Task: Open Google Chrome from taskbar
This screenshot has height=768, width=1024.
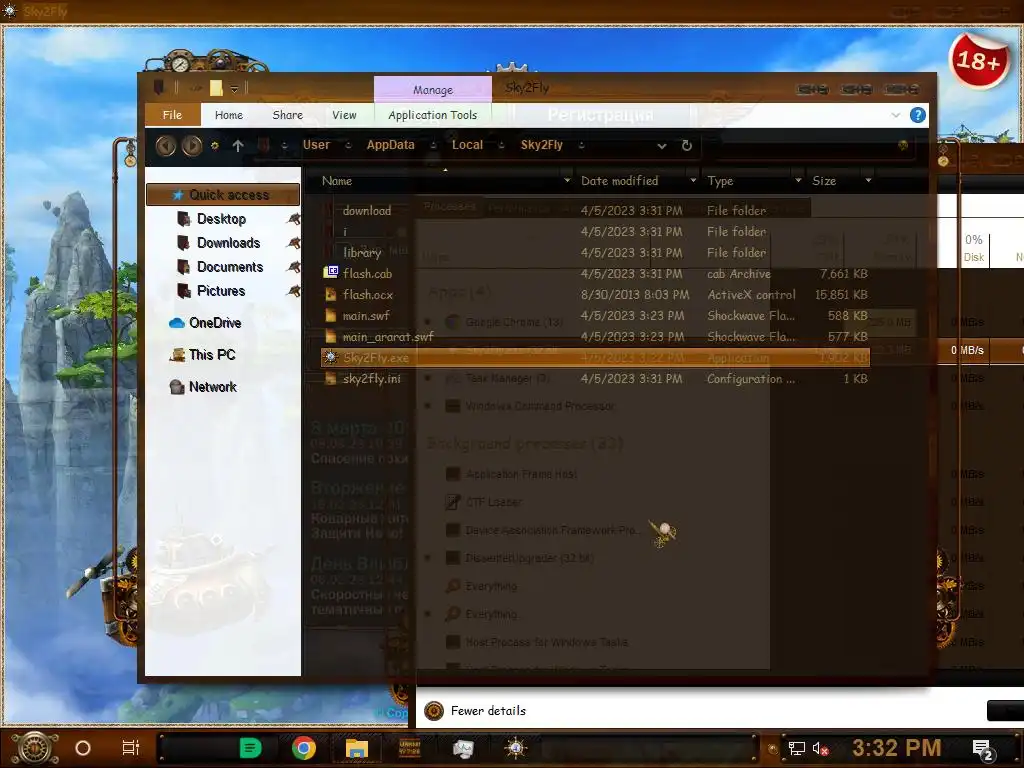Action: click(x=304, y=748)
